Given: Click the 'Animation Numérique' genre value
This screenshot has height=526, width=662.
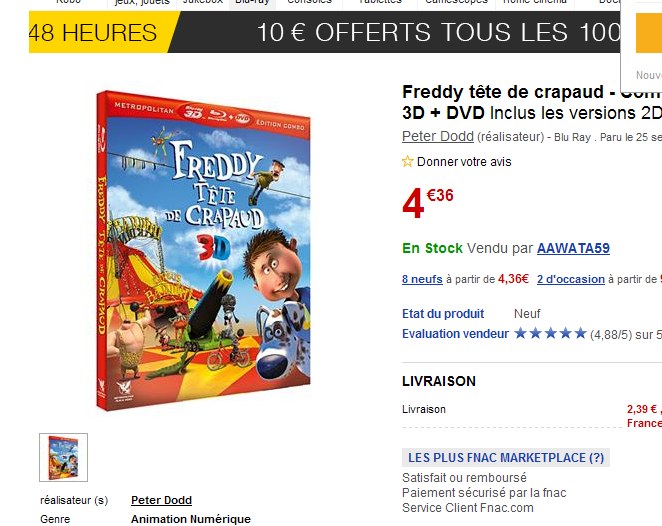Looking at the screenshot, I should click(x=190, y=519).
